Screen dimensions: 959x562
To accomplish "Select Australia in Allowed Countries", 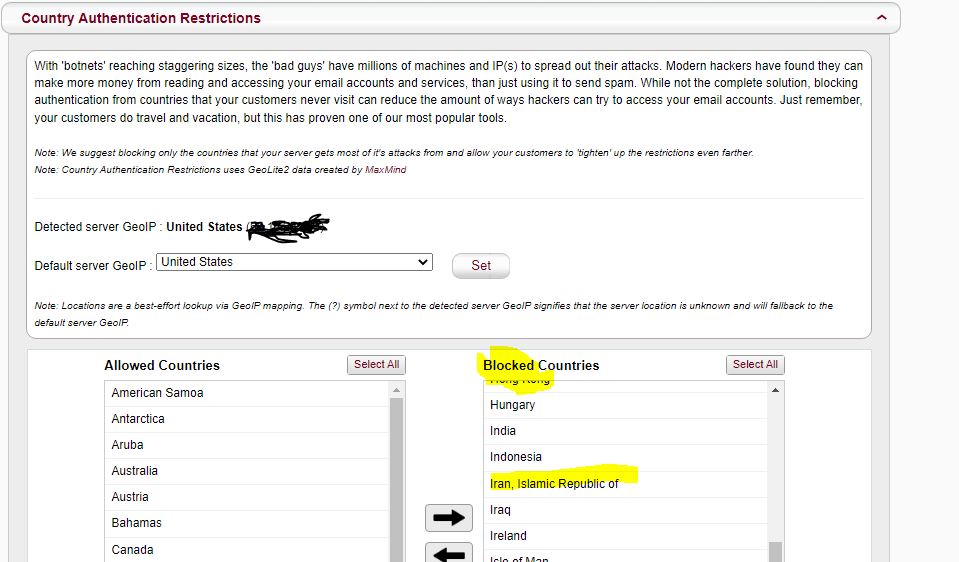I will click(x=135, y=471).
